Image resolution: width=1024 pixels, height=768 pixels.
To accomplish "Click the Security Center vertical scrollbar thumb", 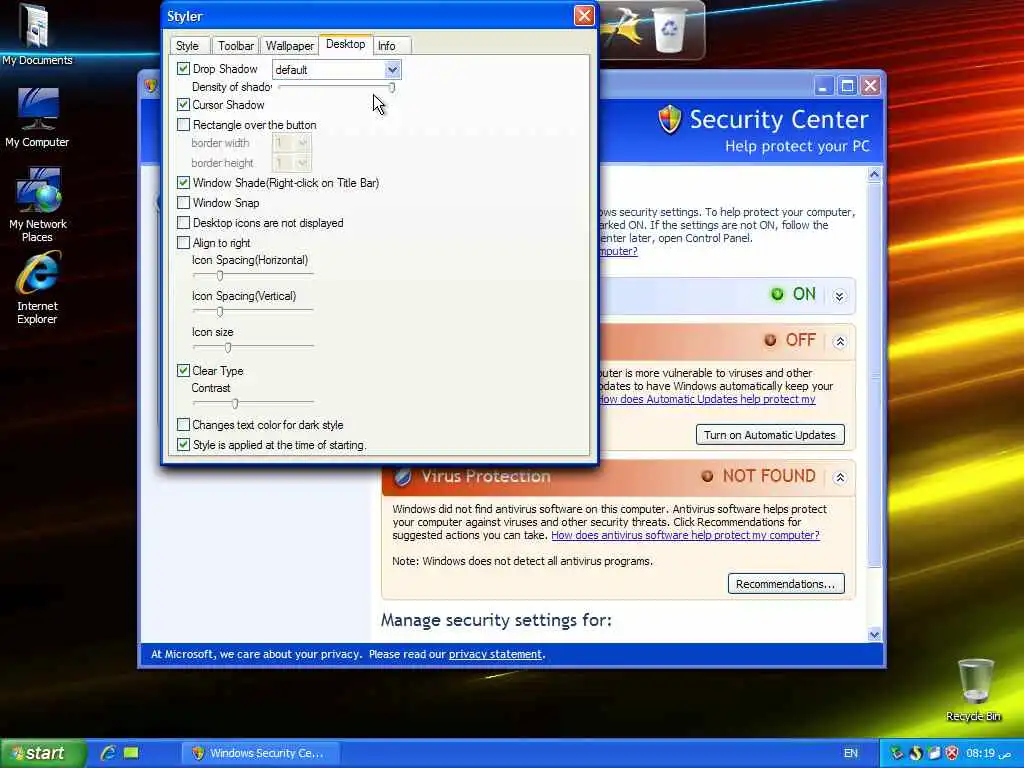I will pyautogui.click(x=874, y=375).
